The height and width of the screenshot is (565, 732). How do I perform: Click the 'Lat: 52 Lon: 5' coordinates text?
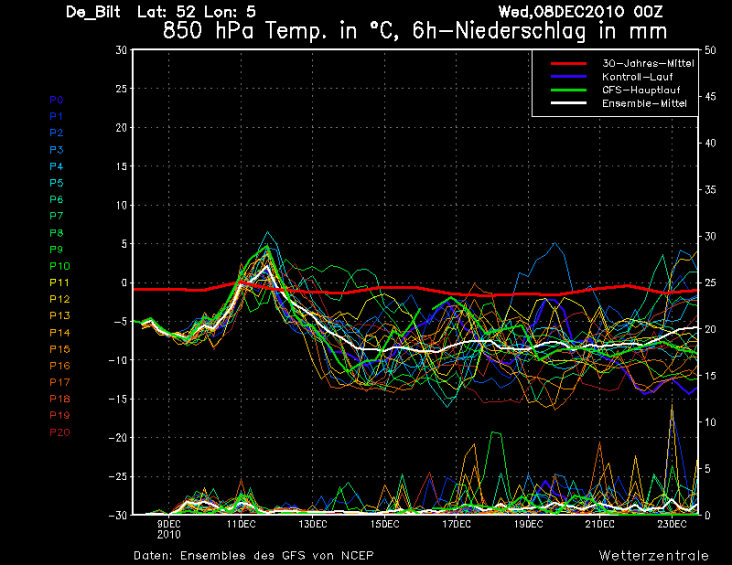[197, 12]
